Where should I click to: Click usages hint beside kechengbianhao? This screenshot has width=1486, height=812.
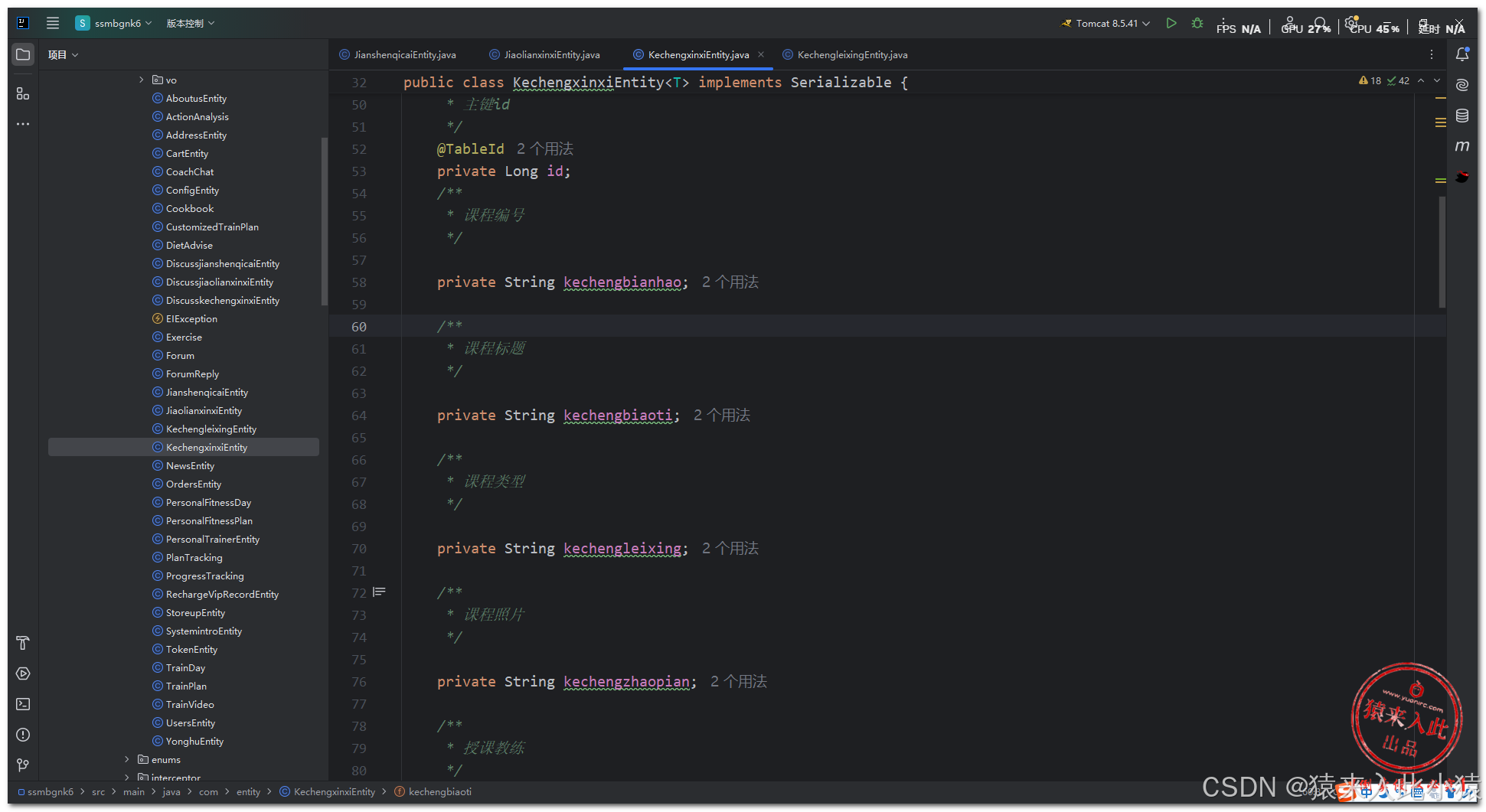(x=730, y=282)
